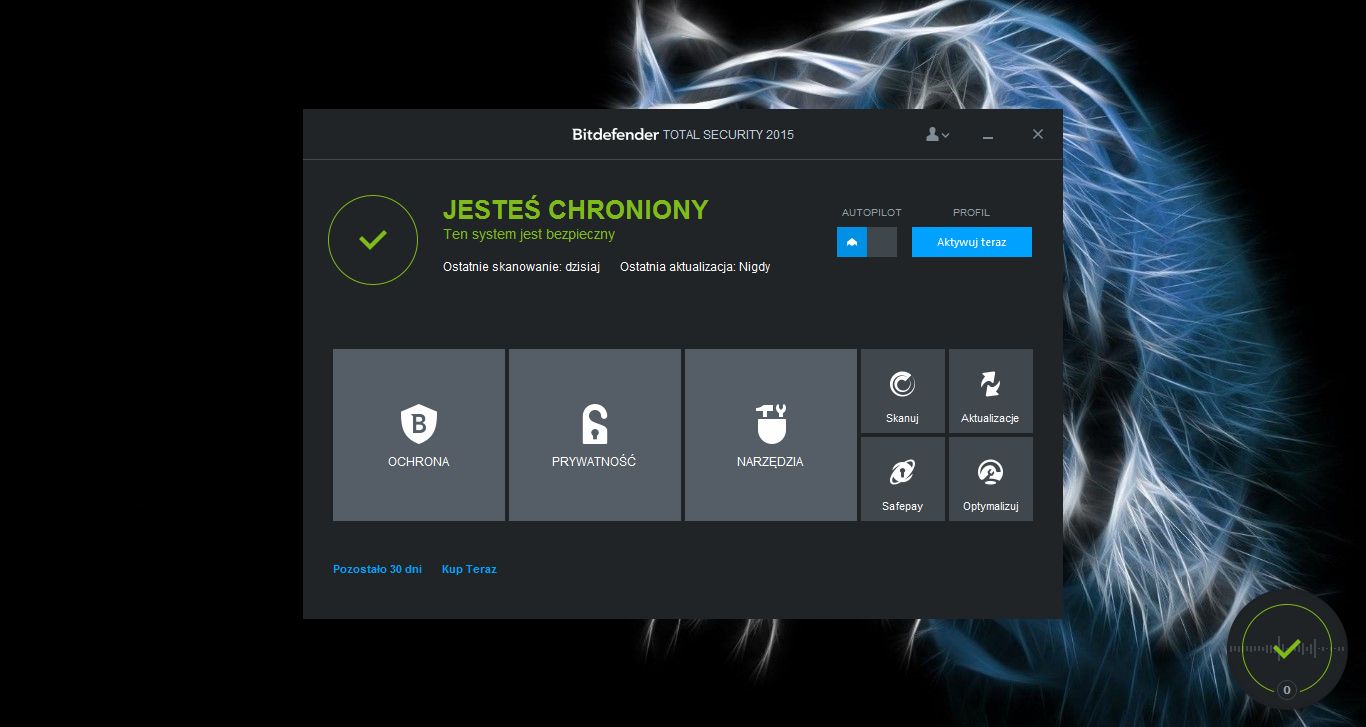Click the Kup Teraz link

[x=469, y=569]
